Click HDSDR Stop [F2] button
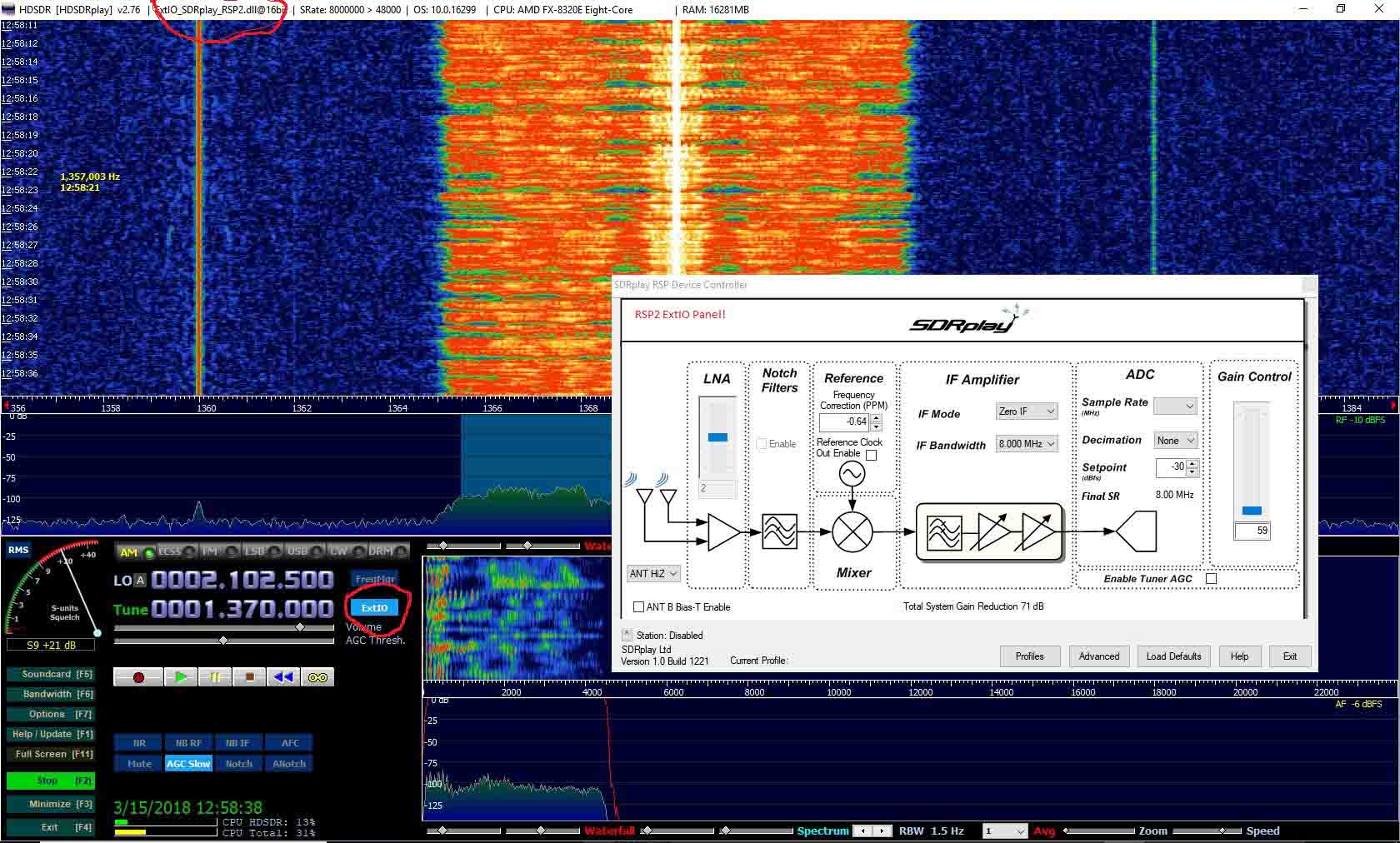 [51, 781]
